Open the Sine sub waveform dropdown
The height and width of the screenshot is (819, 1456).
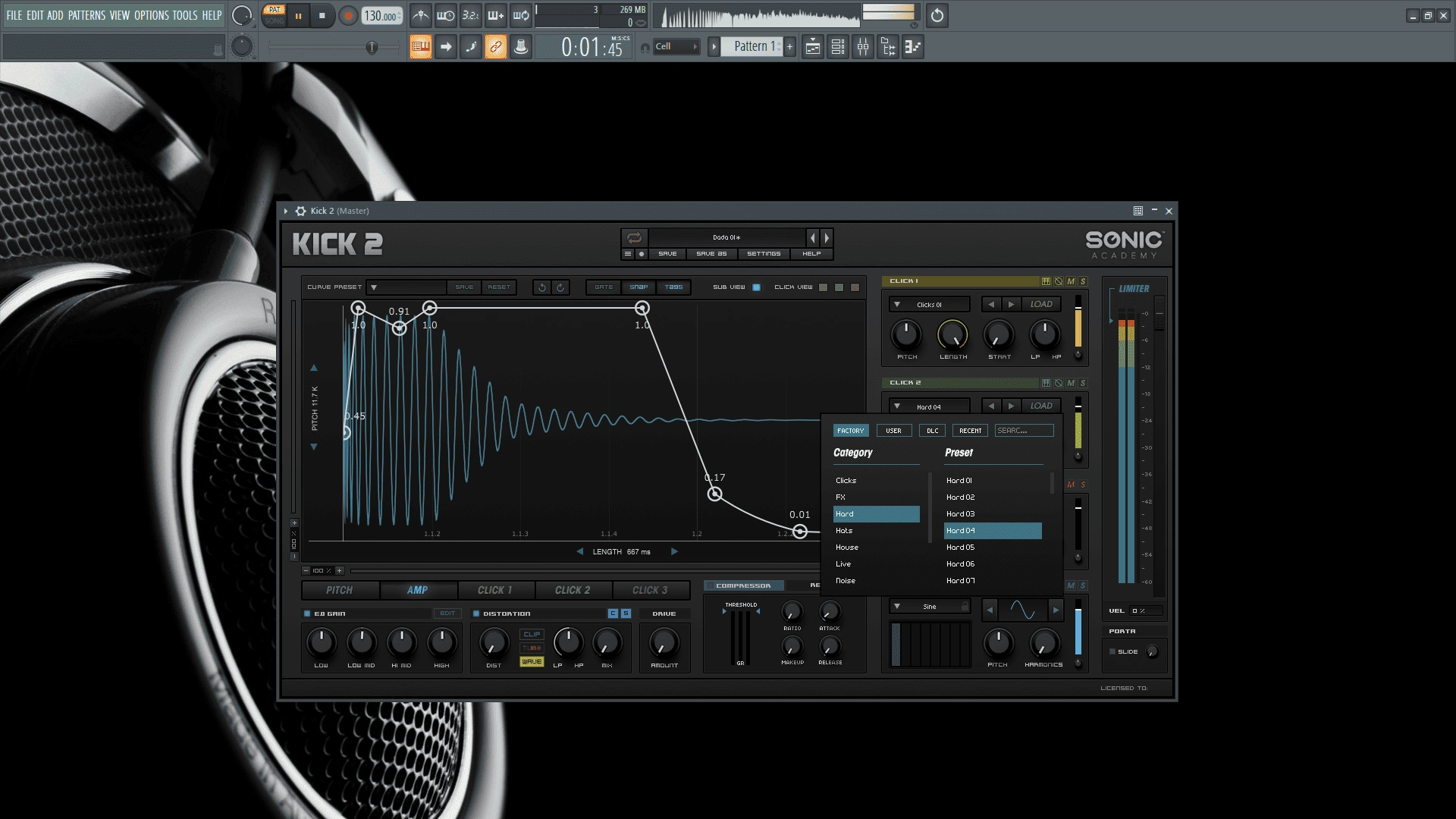click(930, 607)
